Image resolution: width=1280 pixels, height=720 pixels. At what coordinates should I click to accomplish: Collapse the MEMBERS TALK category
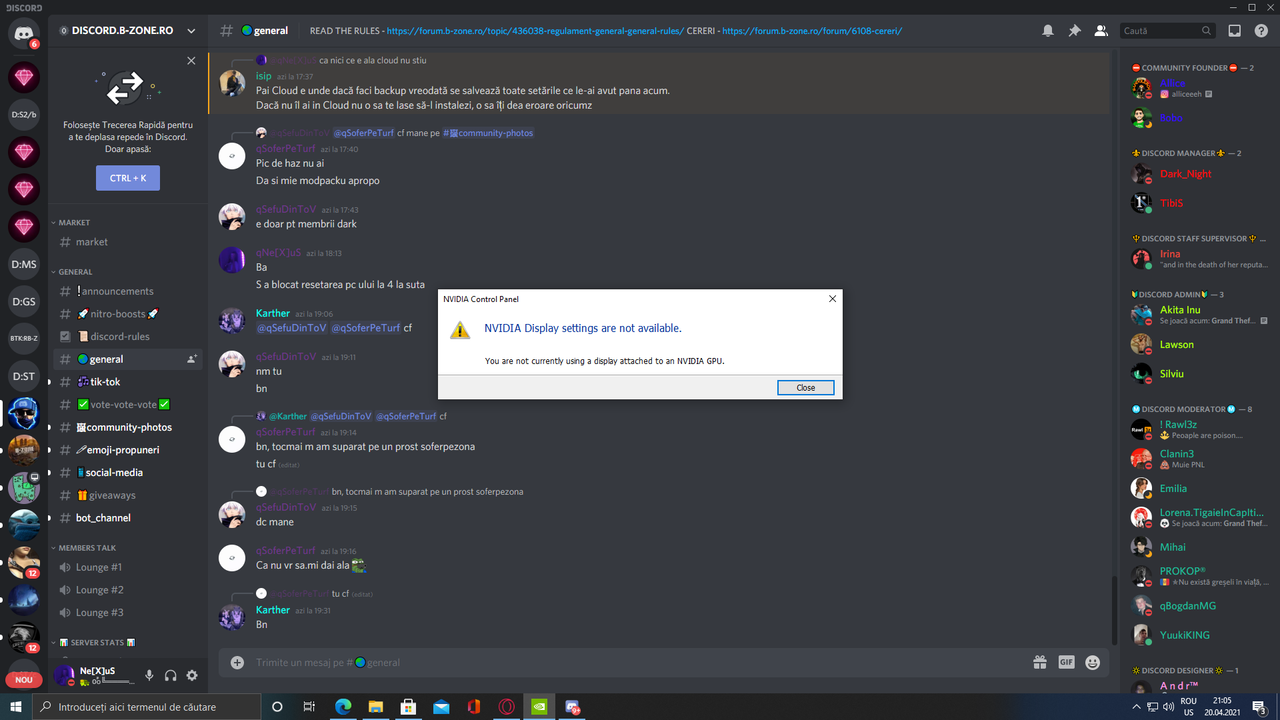tap(87, 548)
